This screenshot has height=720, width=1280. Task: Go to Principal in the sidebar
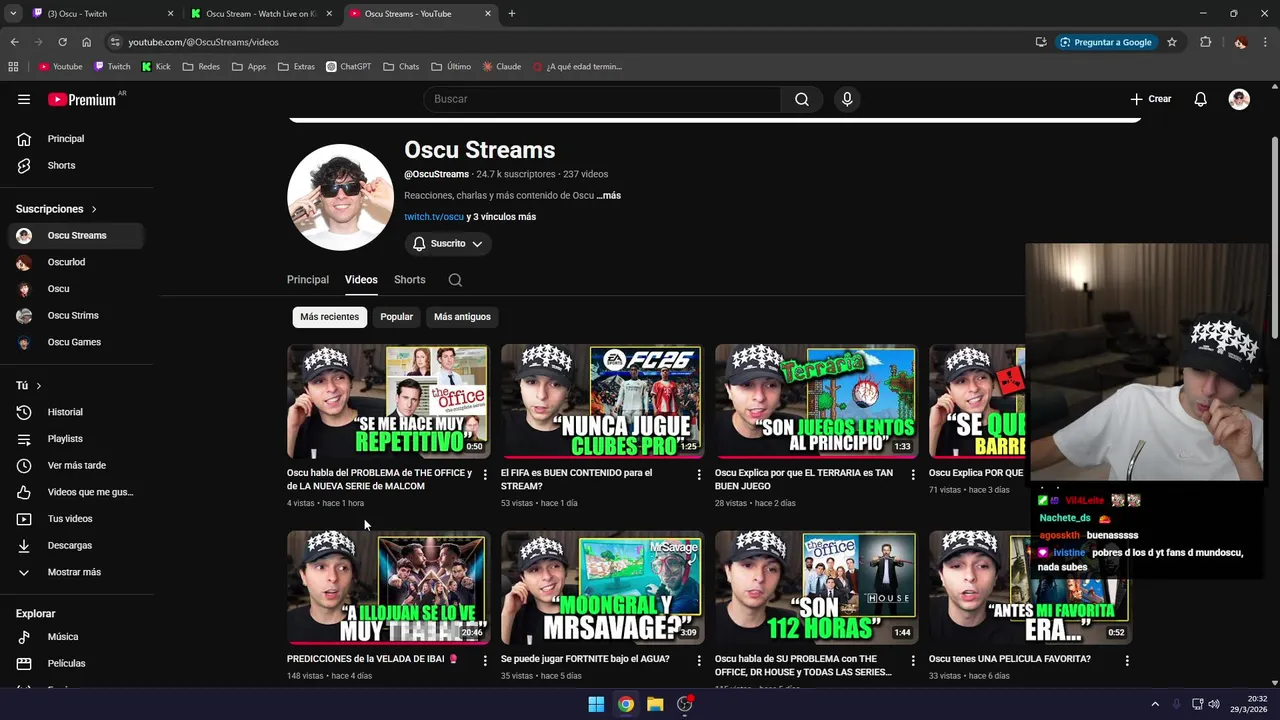pyautogui.click(x=76, y=139)
